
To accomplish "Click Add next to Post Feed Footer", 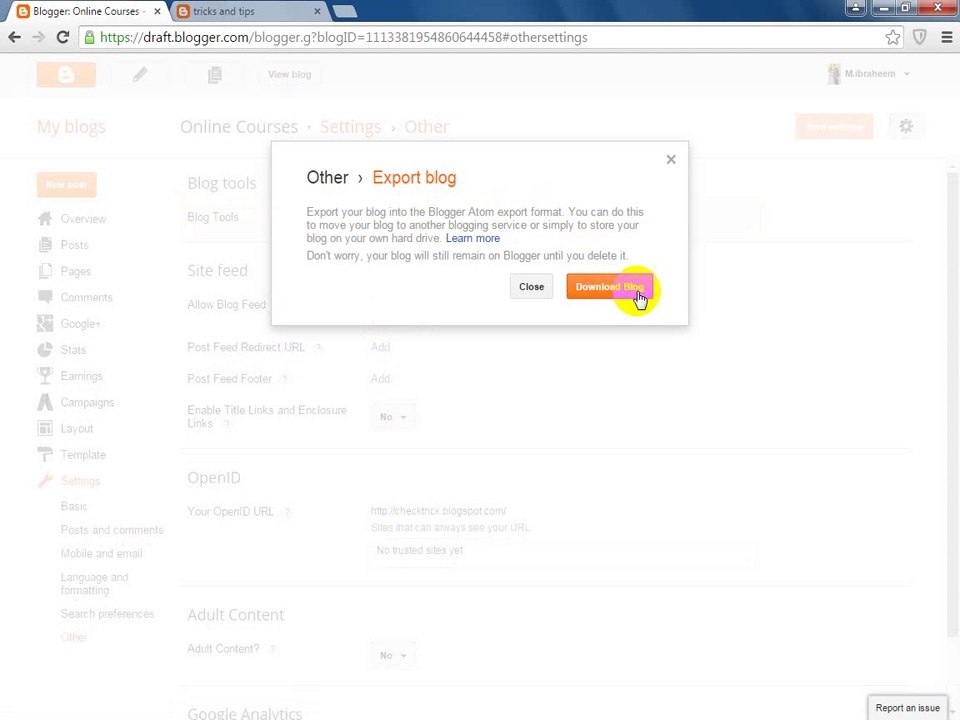I will point(380,379).
